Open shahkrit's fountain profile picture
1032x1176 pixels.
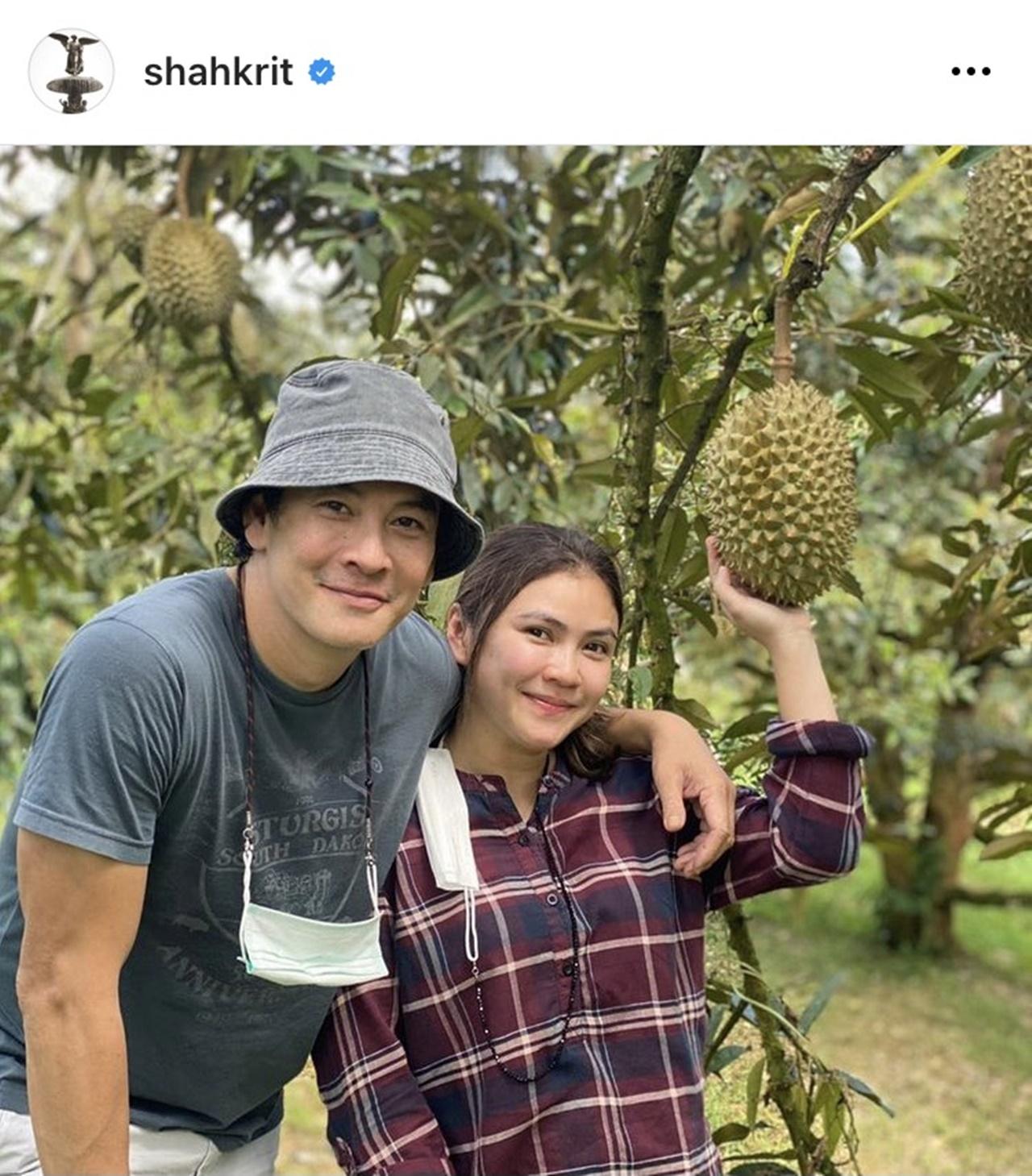(x=71, y=72)
